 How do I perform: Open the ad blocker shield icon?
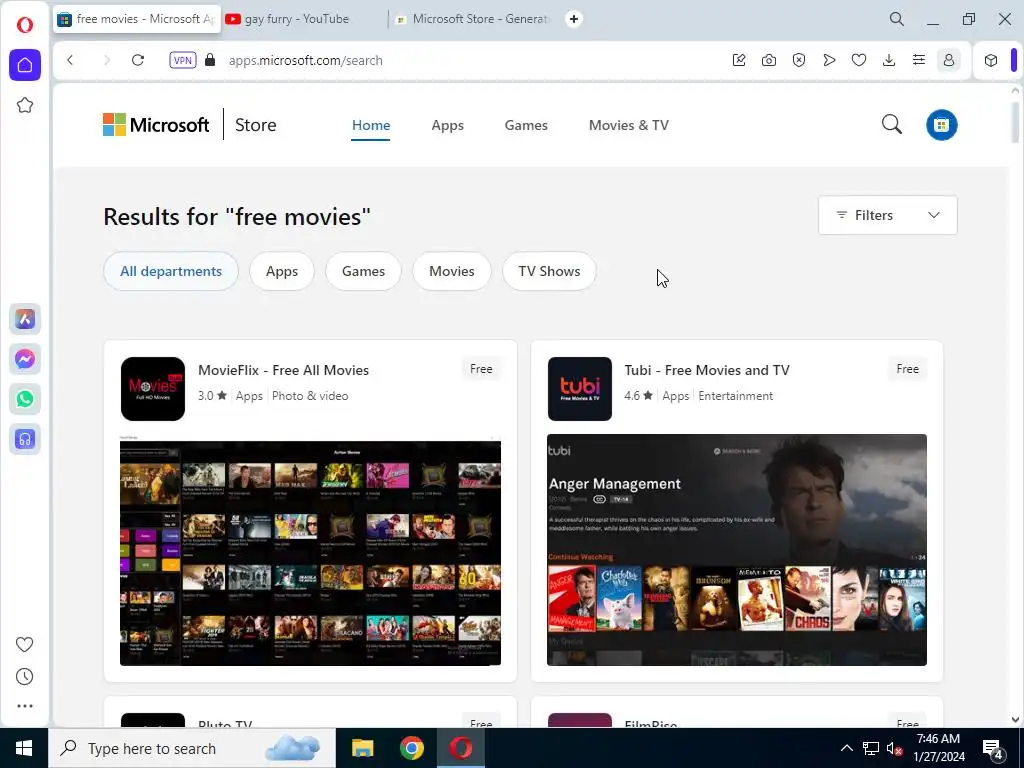tap(799, 60)
